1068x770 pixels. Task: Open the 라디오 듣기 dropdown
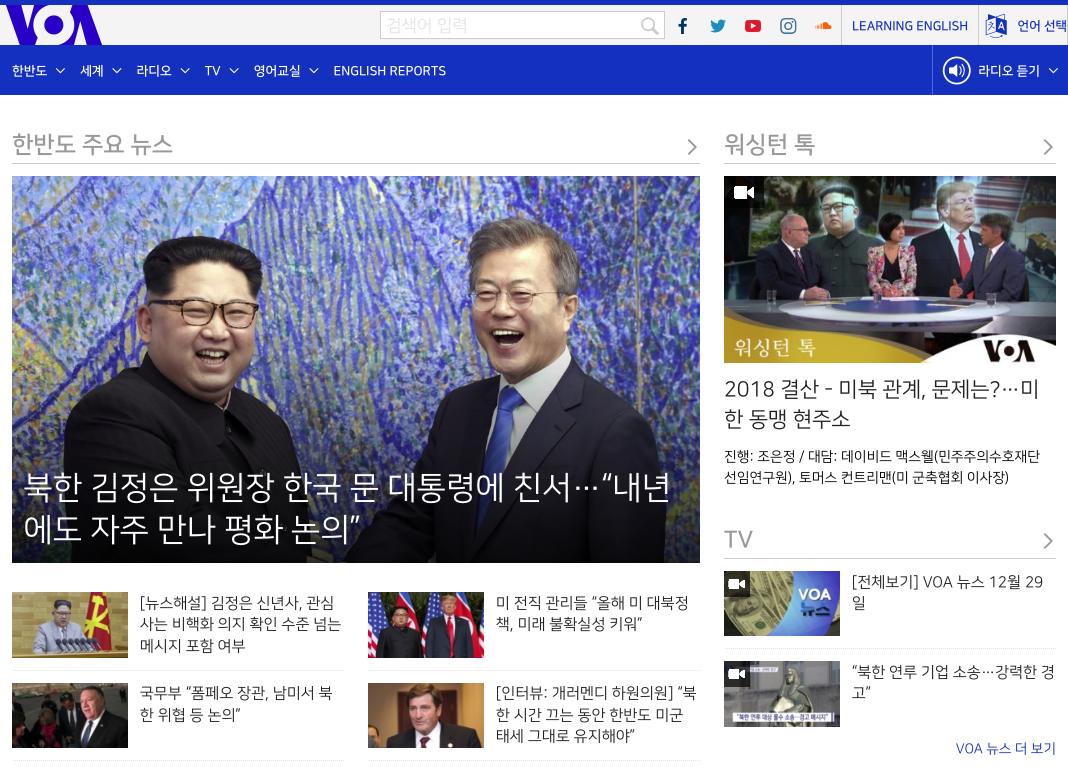(1018, 71)
